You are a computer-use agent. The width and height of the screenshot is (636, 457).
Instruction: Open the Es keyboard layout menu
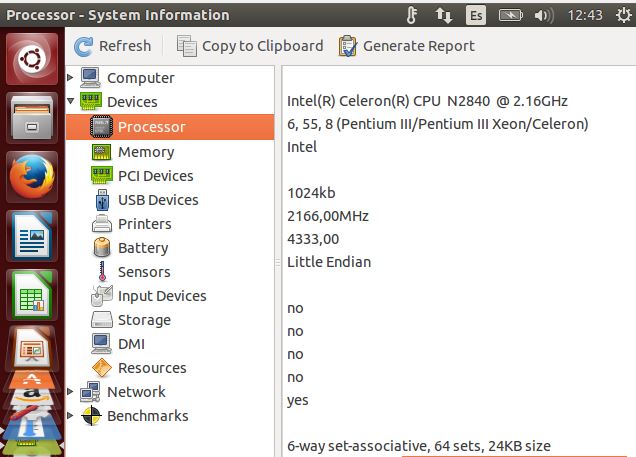pos(477,15)
